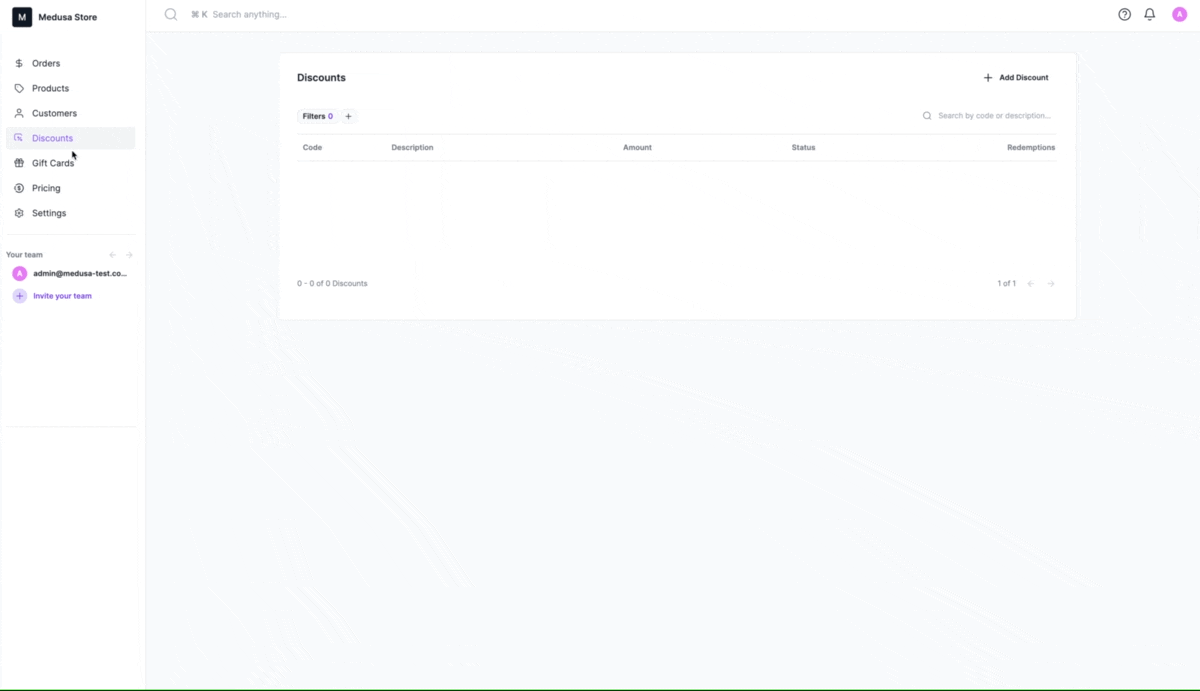Click the Medusa Store name
Screen dimensions: 1200x691
point(68,17)
